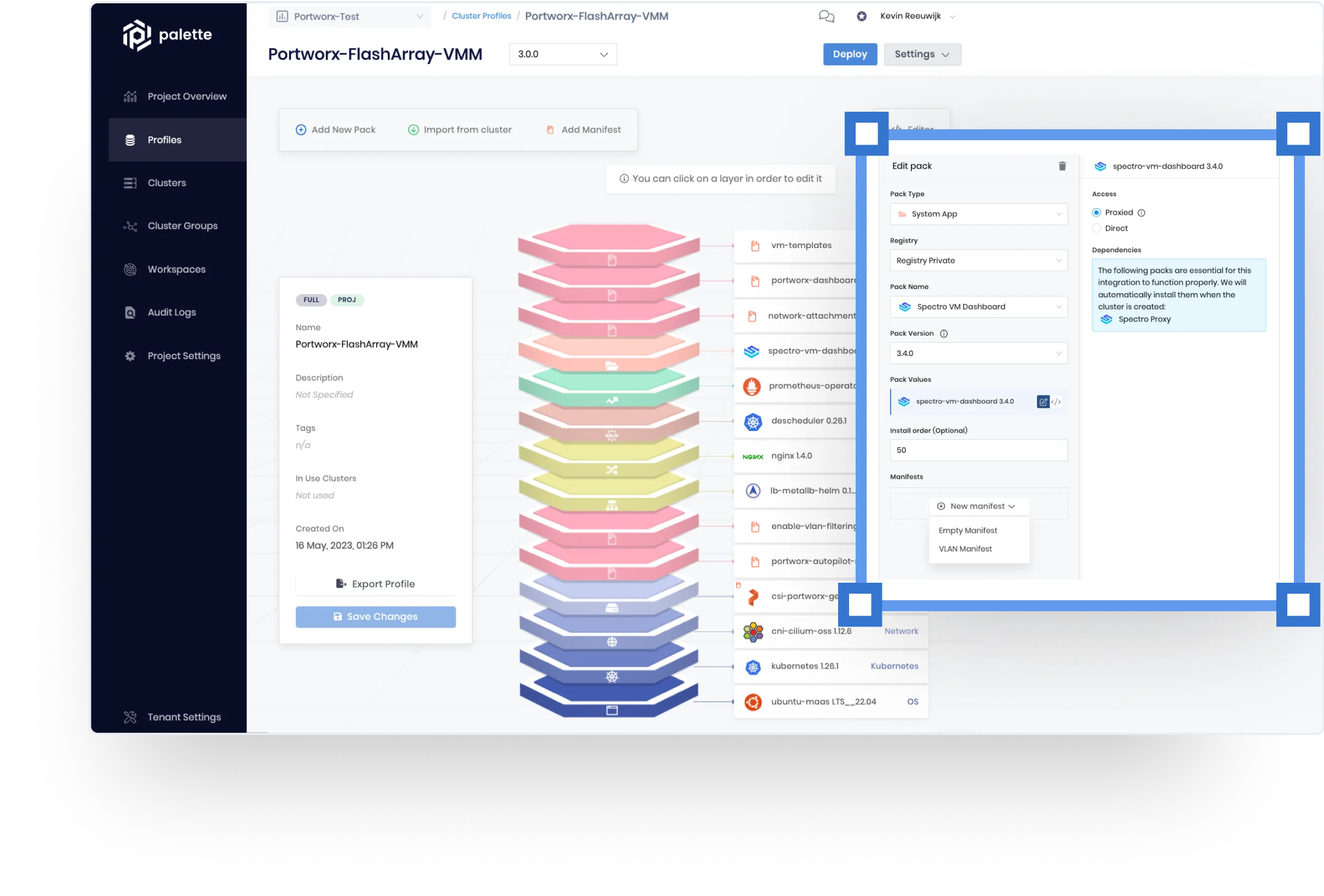Click Import from cluster
1324x896 pixels.
pos(460,130)
